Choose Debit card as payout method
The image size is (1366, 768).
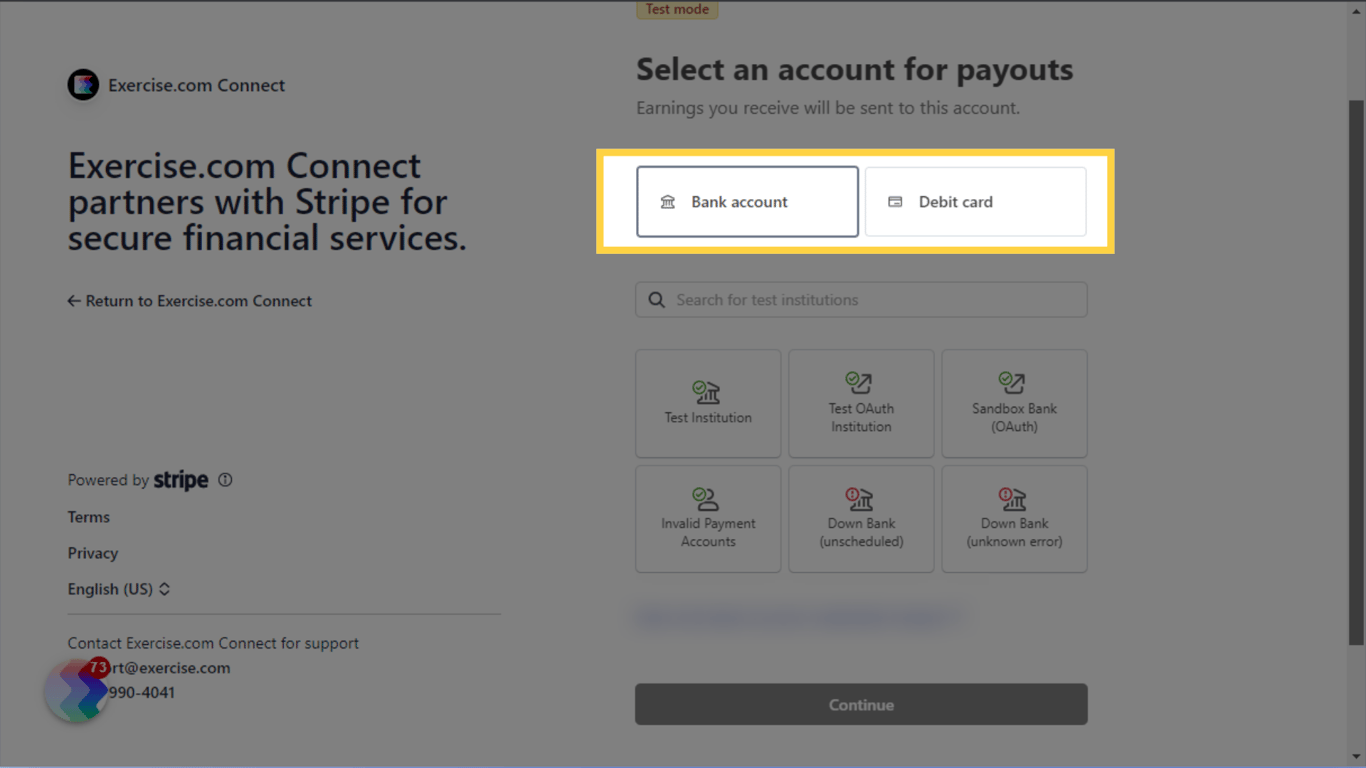(975, 201)
